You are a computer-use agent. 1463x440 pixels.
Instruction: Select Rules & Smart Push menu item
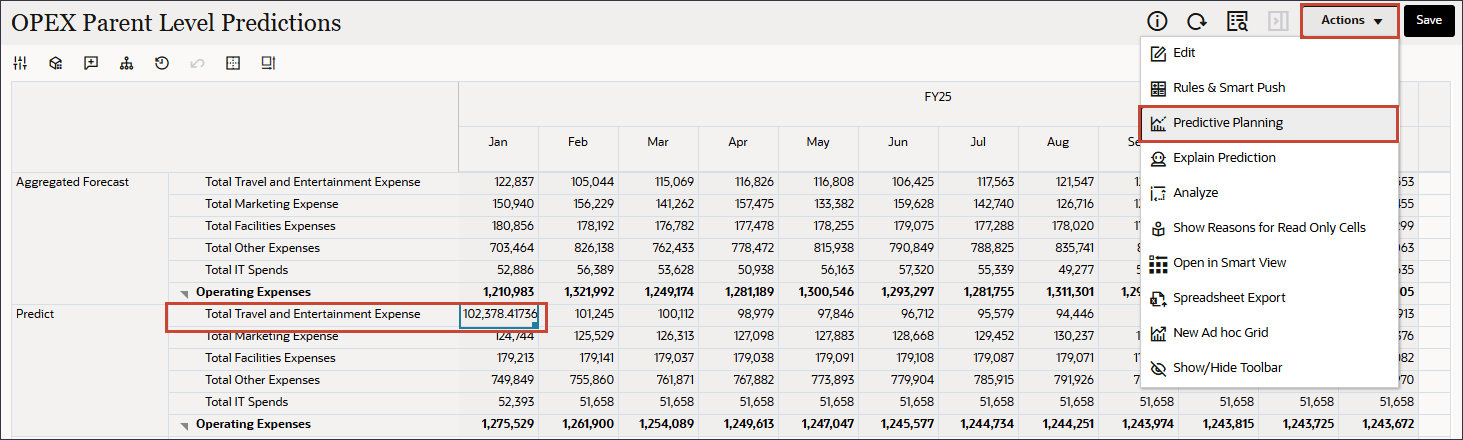1269,88
